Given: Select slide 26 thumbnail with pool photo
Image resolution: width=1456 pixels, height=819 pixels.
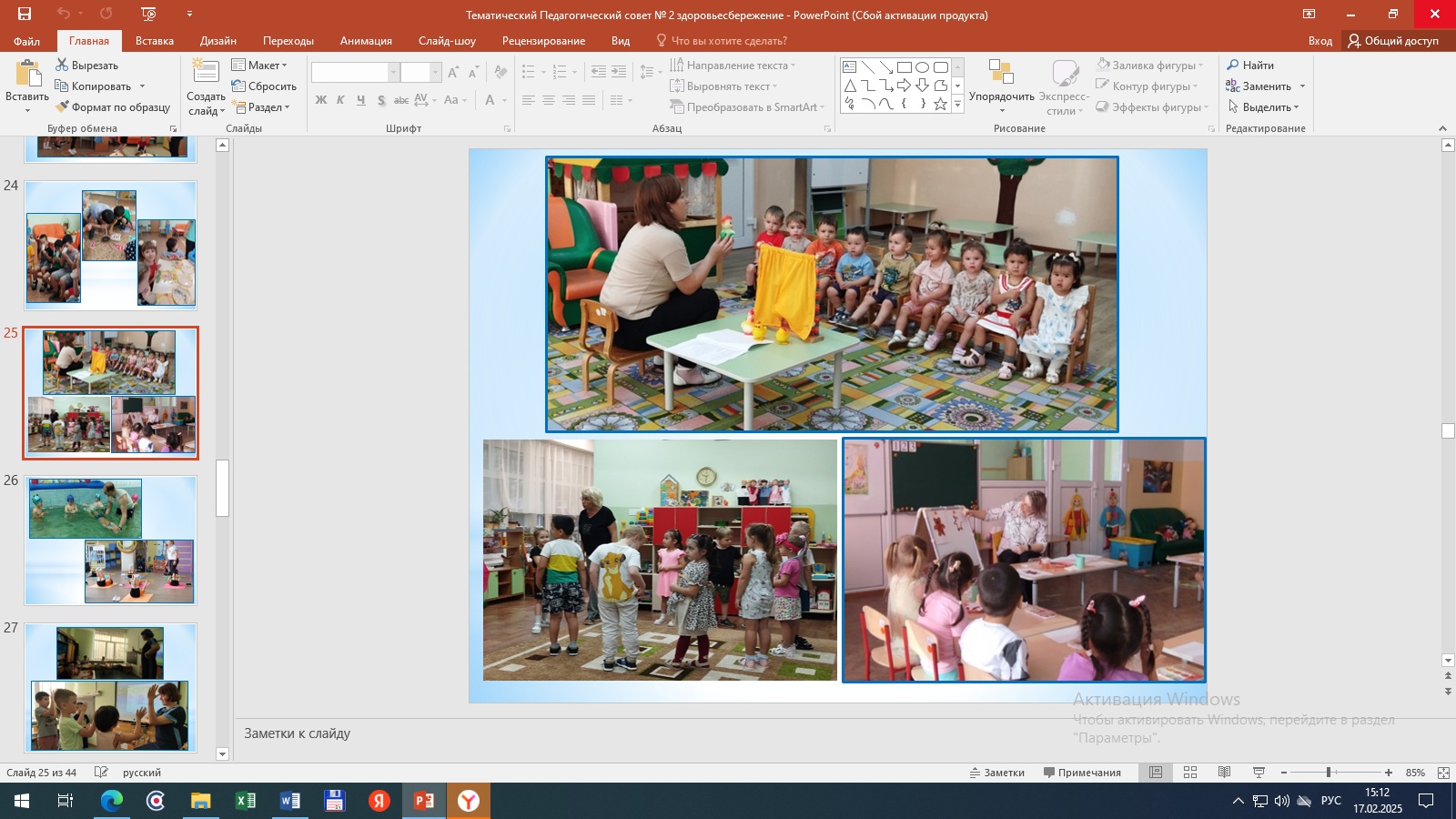Looking at the screenshot, I should [110, 541].
